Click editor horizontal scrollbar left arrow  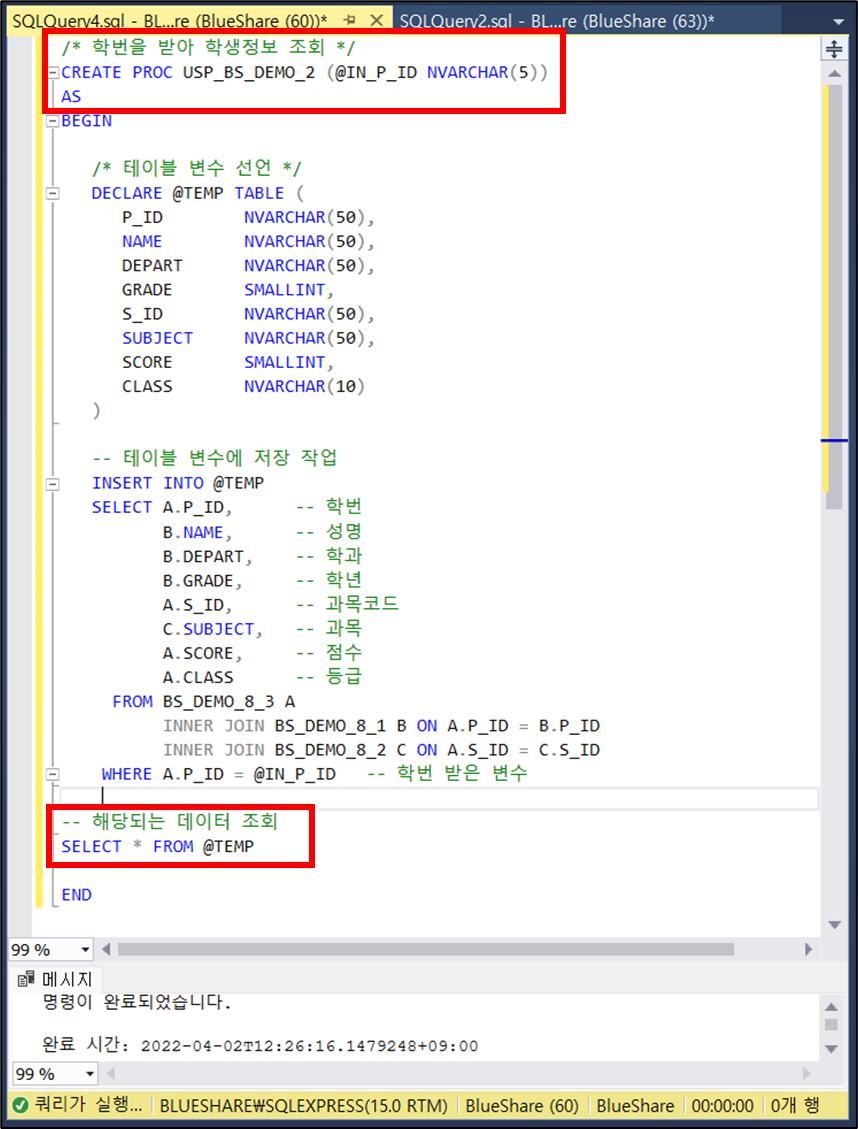[107, 949]
